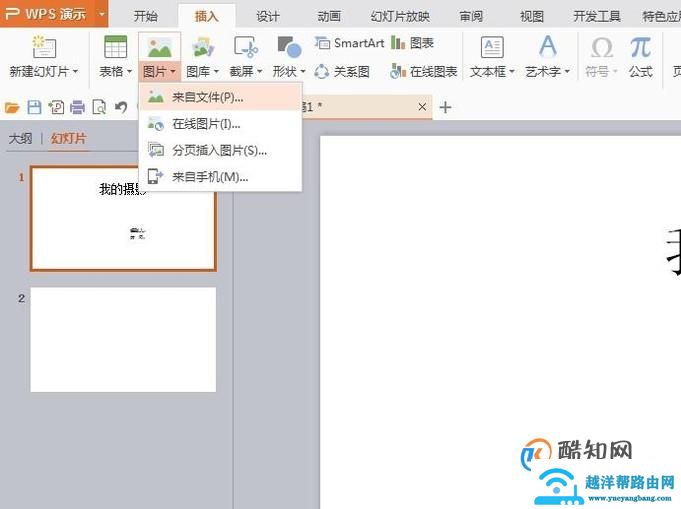
Task: Switch to the Animation (动画) tab
Action: [329, 16]
